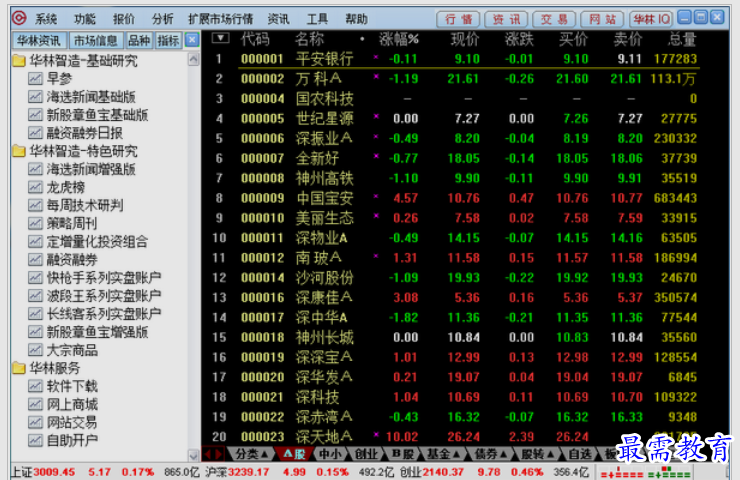The width and height of the screenshot is (740, 480).
Task: Click chart icon beside 早参
Action: (35, 79)
